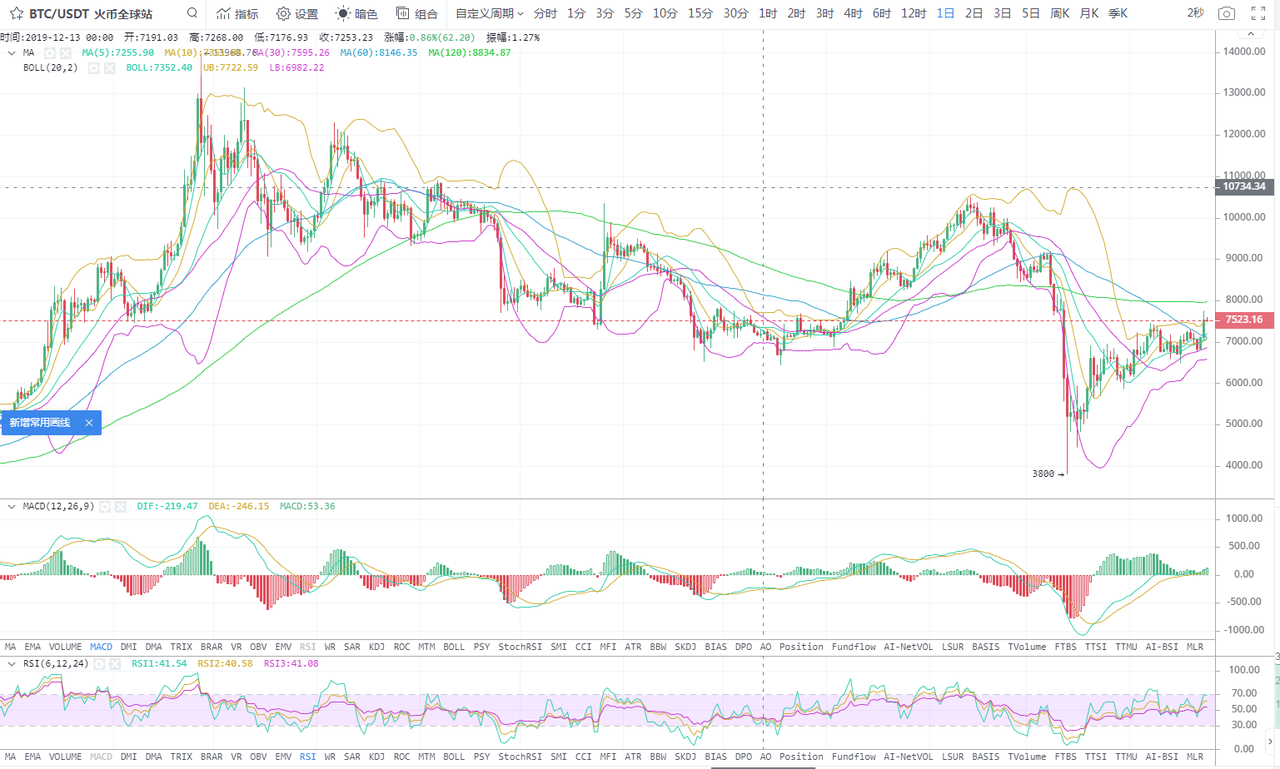Switch to 季K quarterly candles

click(x=1118, y=14)
